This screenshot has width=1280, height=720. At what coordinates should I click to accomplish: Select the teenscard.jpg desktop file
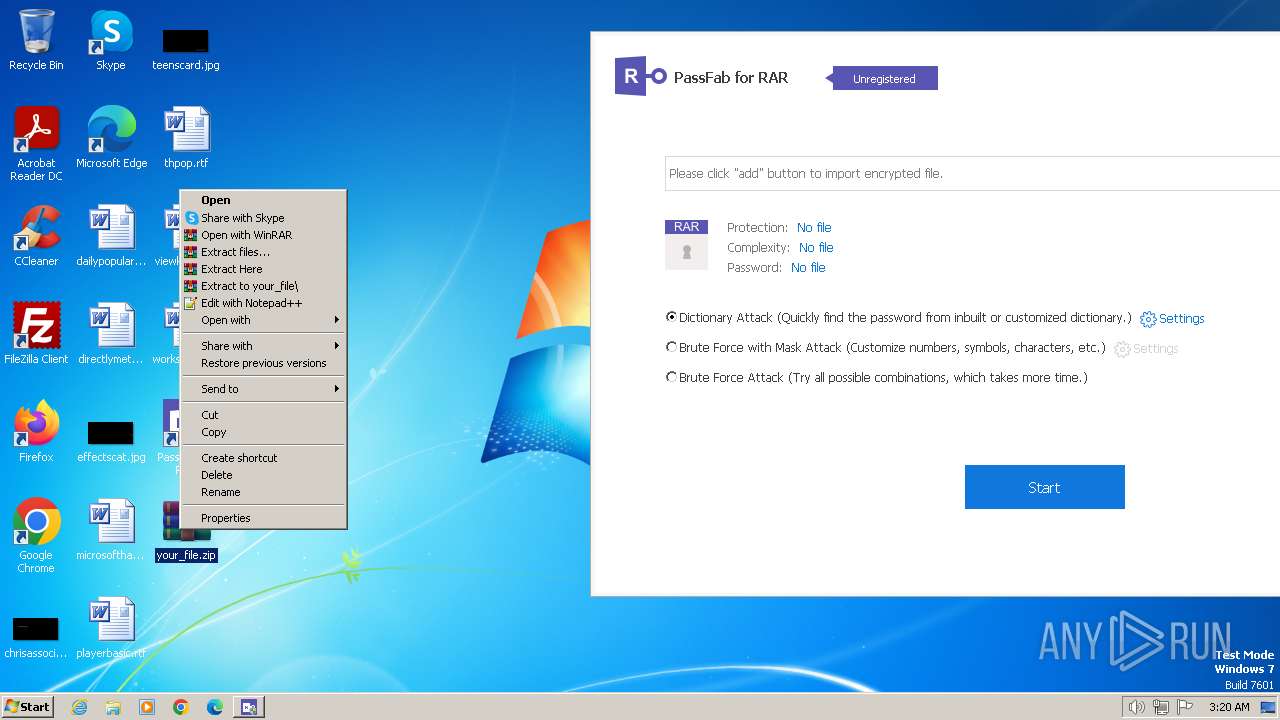186,47
